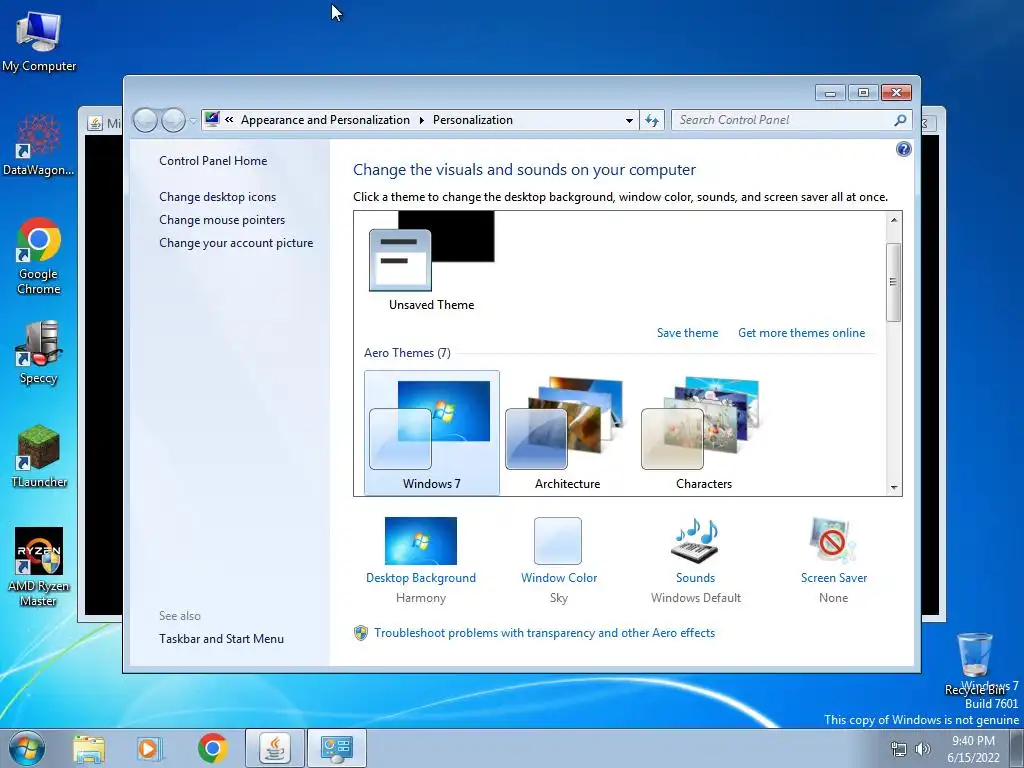Open the Sounds icon
Image resolution: width=1024 pixels, height=768 pixels.
click(x=695, y=541)
